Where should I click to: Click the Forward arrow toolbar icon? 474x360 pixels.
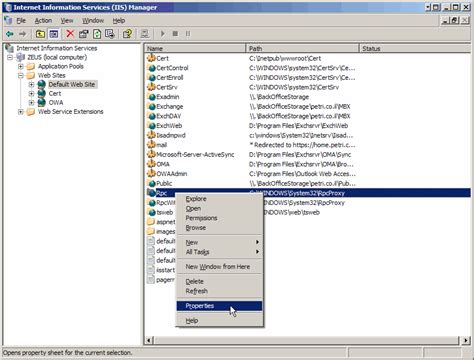(x=22, y=34)
